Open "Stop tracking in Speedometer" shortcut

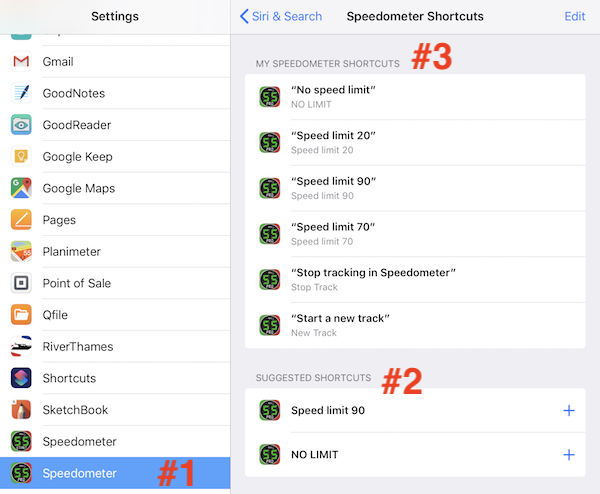(415, 279)
